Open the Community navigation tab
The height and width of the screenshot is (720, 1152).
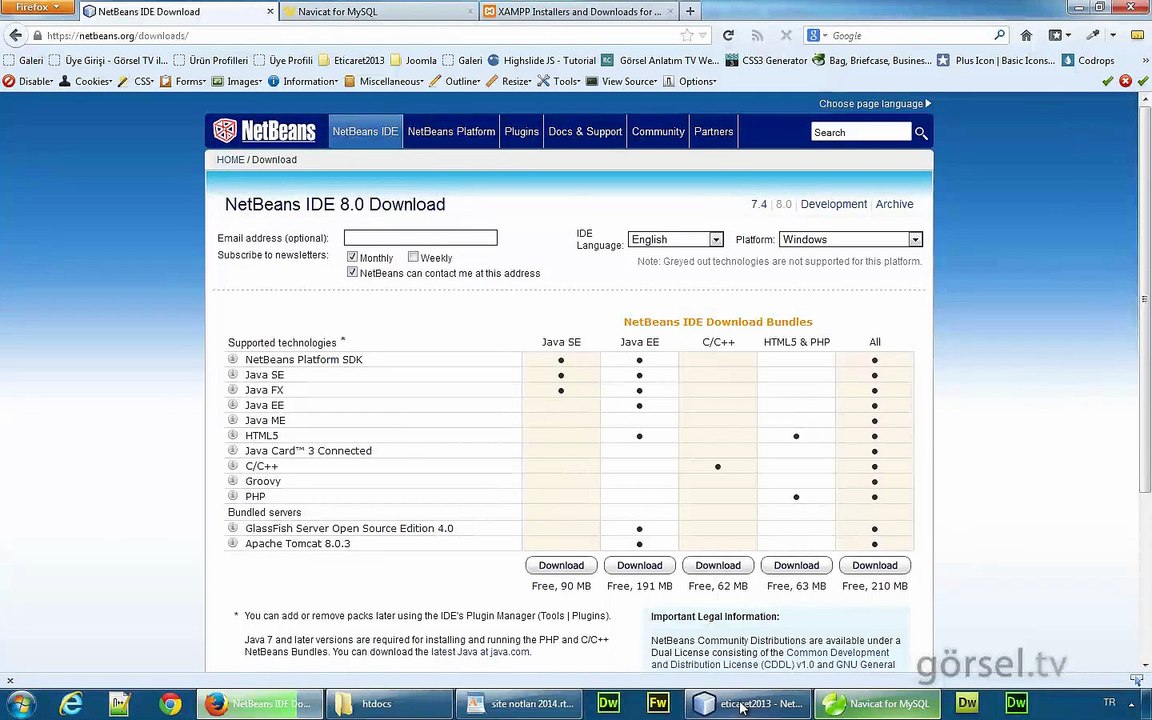pyautogui.click(x=658, y=132)
